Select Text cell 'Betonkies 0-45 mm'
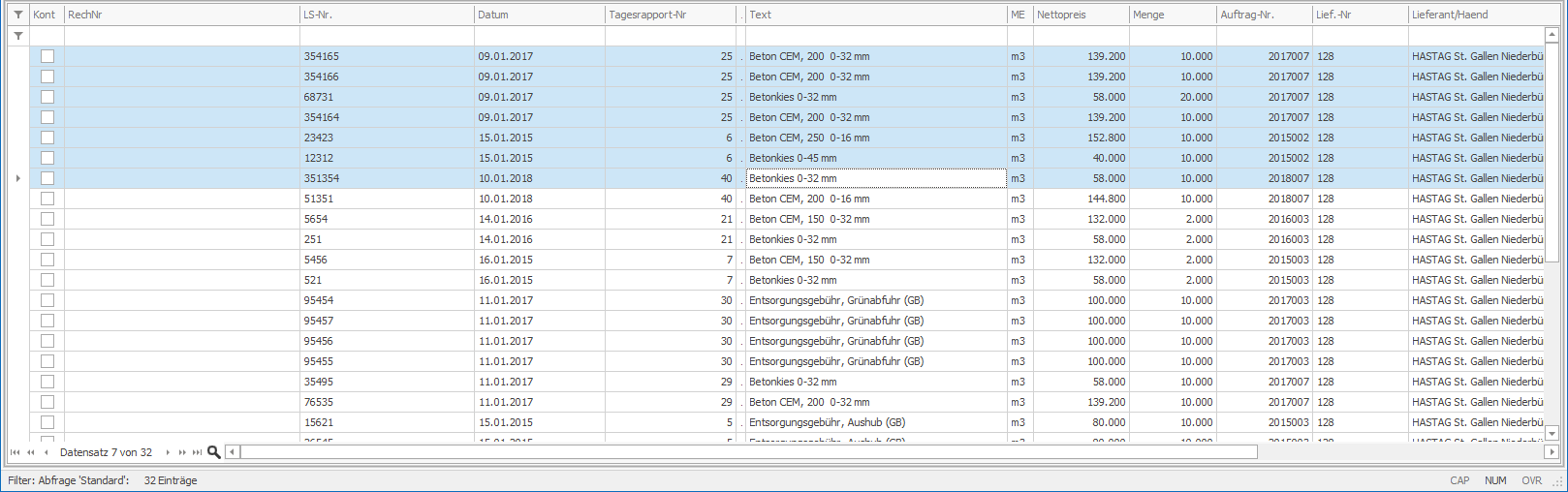Viewport: 1568px width, 492px height. coord(876,158)
